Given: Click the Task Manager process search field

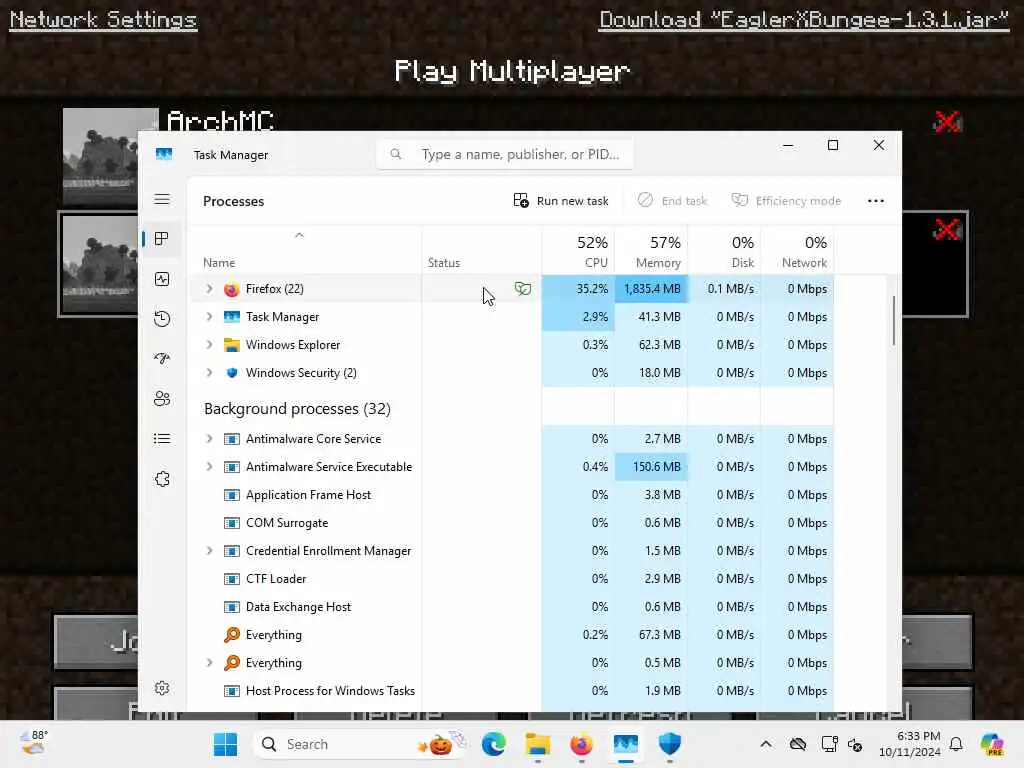Looking at the screenshot, I should pyautogui.click(x=504, y=154).
